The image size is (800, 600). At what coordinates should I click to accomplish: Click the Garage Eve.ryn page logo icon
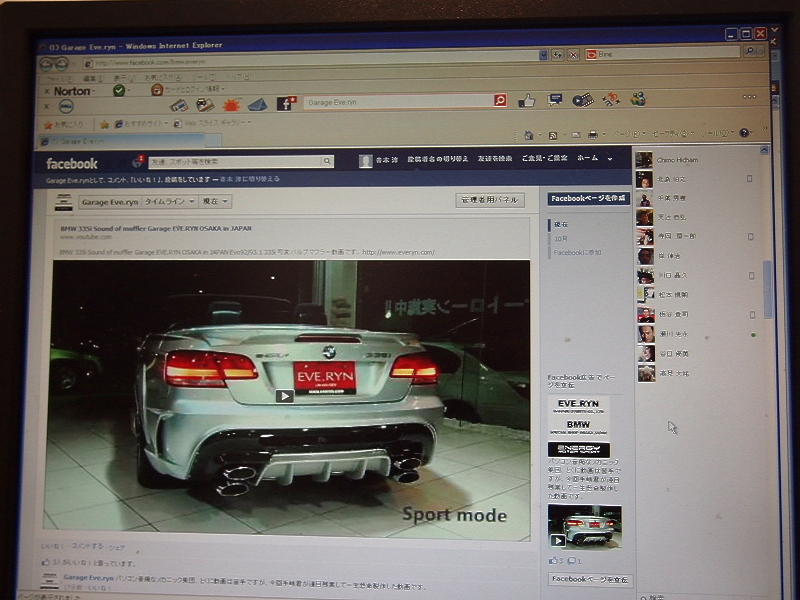(63, 202)
